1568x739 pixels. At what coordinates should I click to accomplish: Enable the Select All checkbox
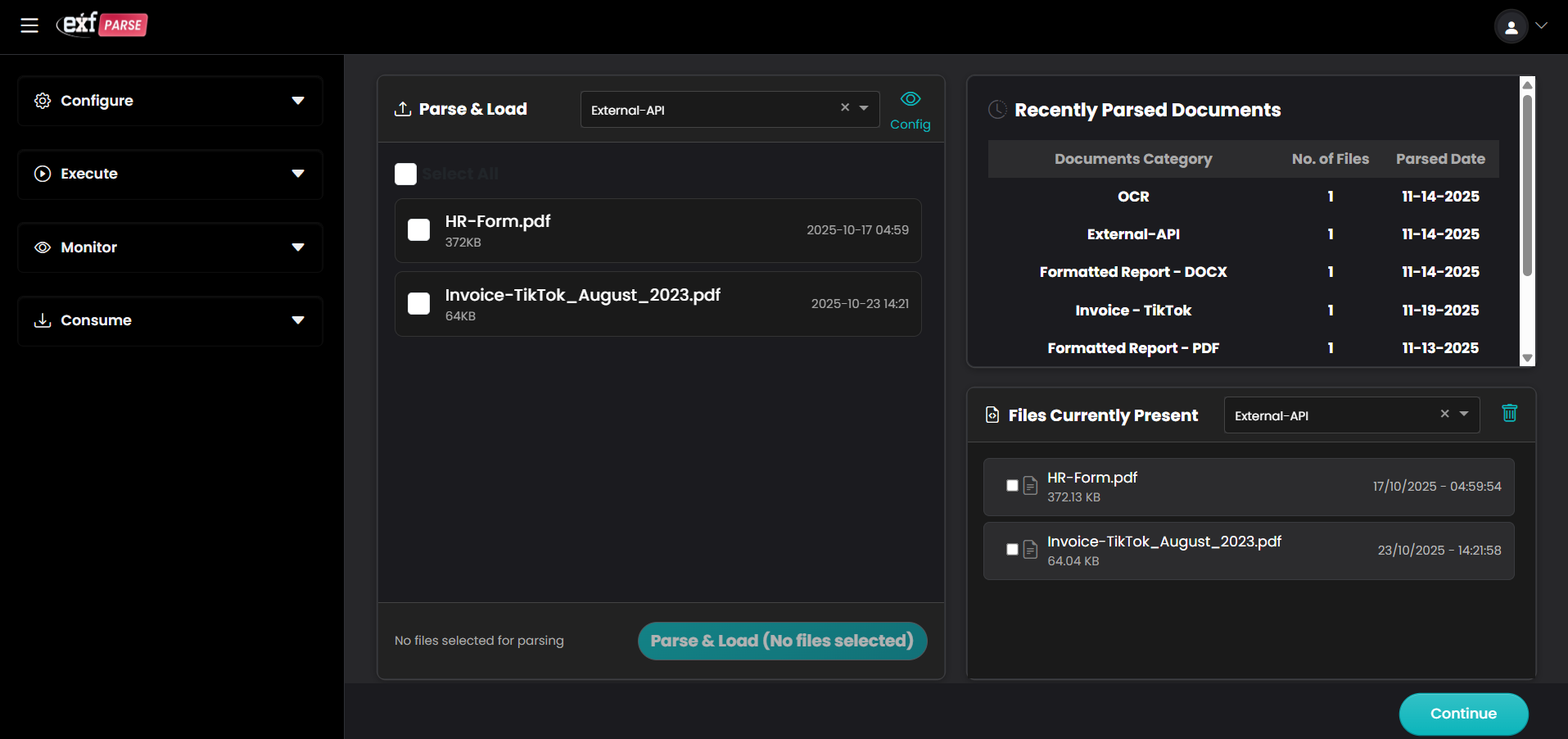pos(405,174)
